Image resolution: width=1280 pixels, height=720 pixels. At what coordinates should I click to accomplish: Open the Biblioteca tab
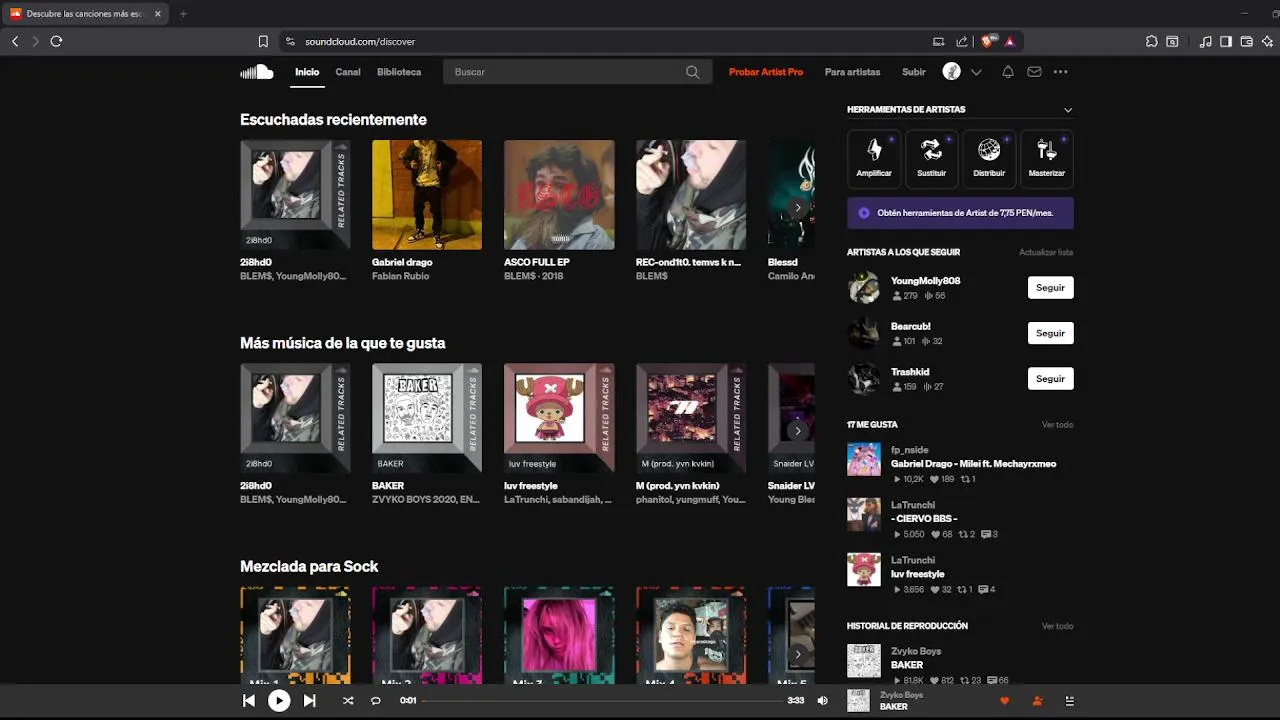(x=399, y=72)
